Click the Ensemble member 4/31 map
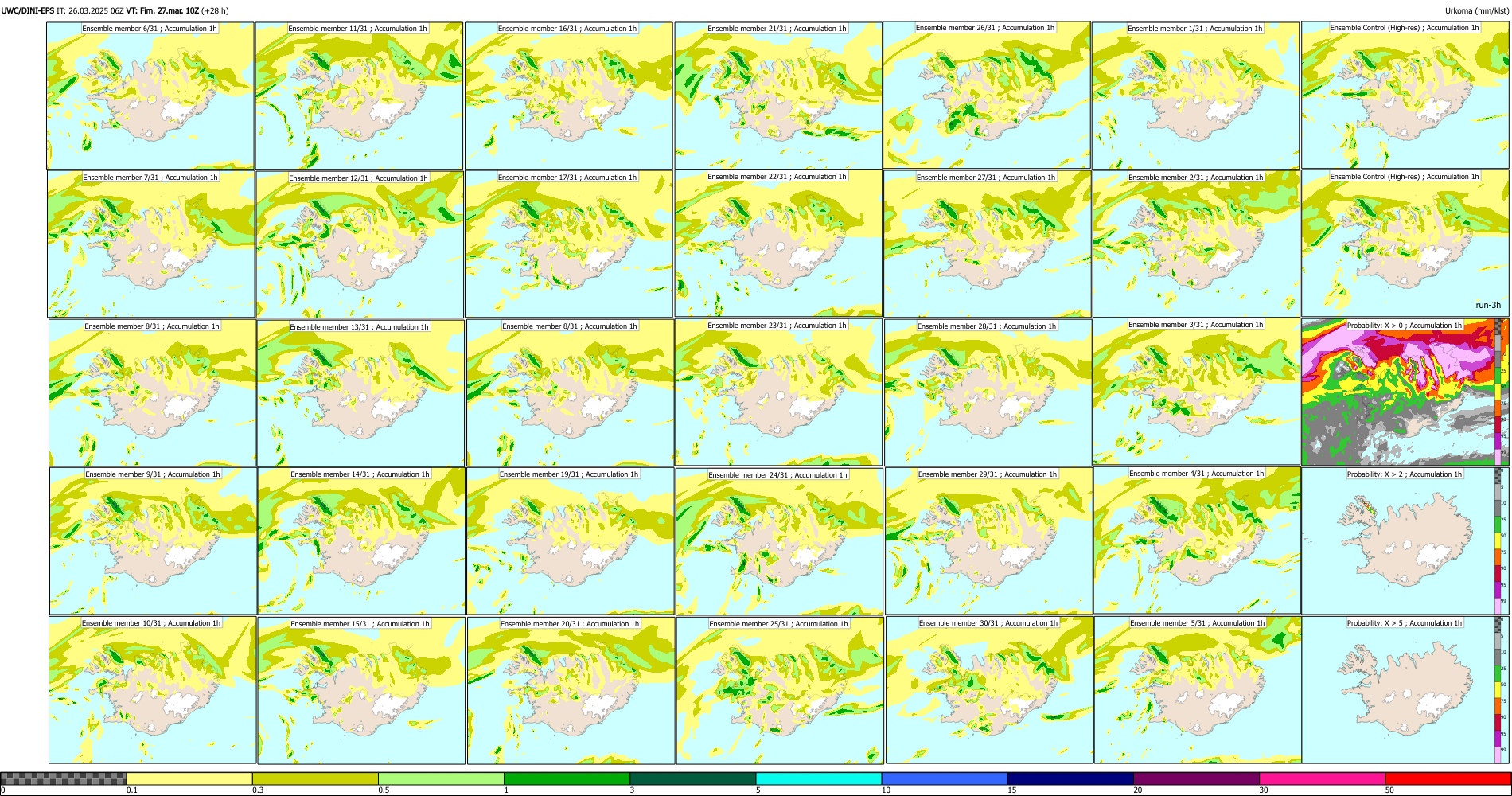Viewport: 1512px width, 796px height. pos(1197,540)
